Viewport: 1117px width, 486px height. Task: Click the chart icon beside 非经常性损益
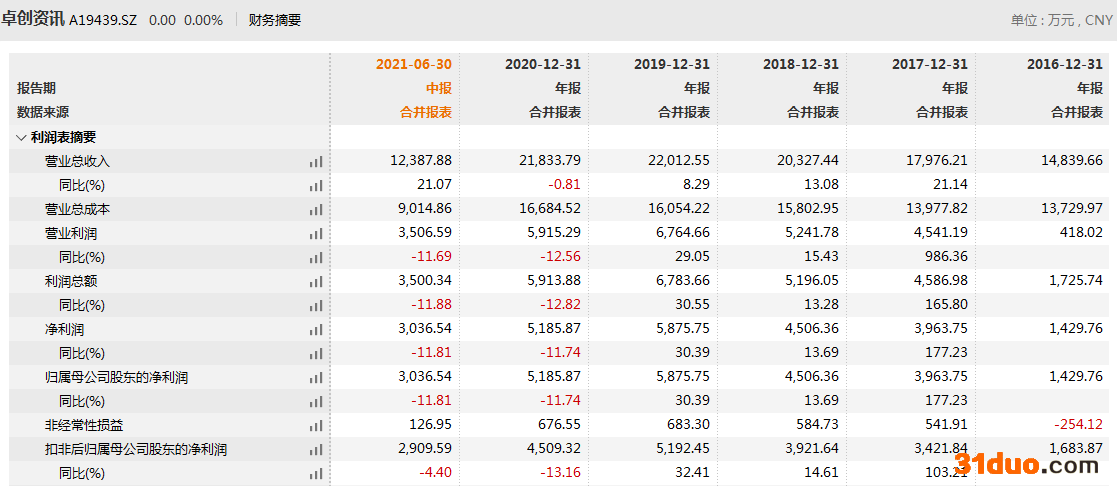point(316,425)
